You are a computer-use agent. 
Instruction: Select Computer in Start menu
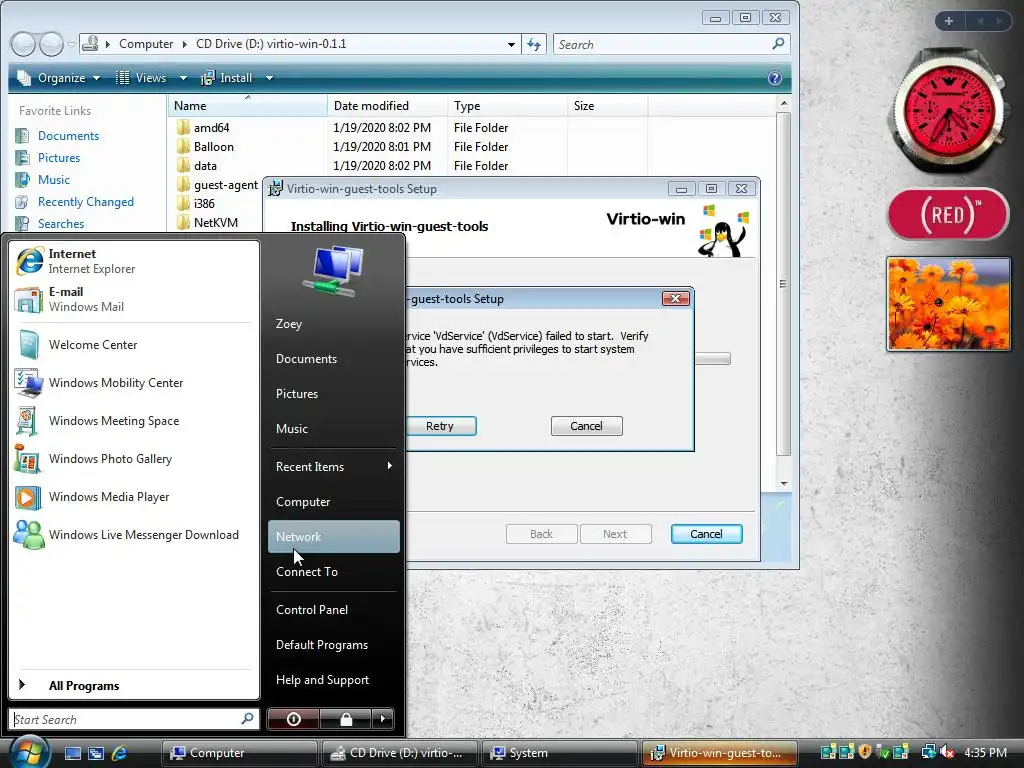coord(333,502)
